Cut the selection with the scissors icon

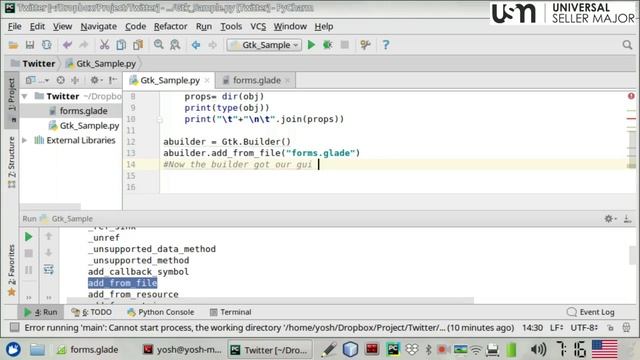coord(104,45)
